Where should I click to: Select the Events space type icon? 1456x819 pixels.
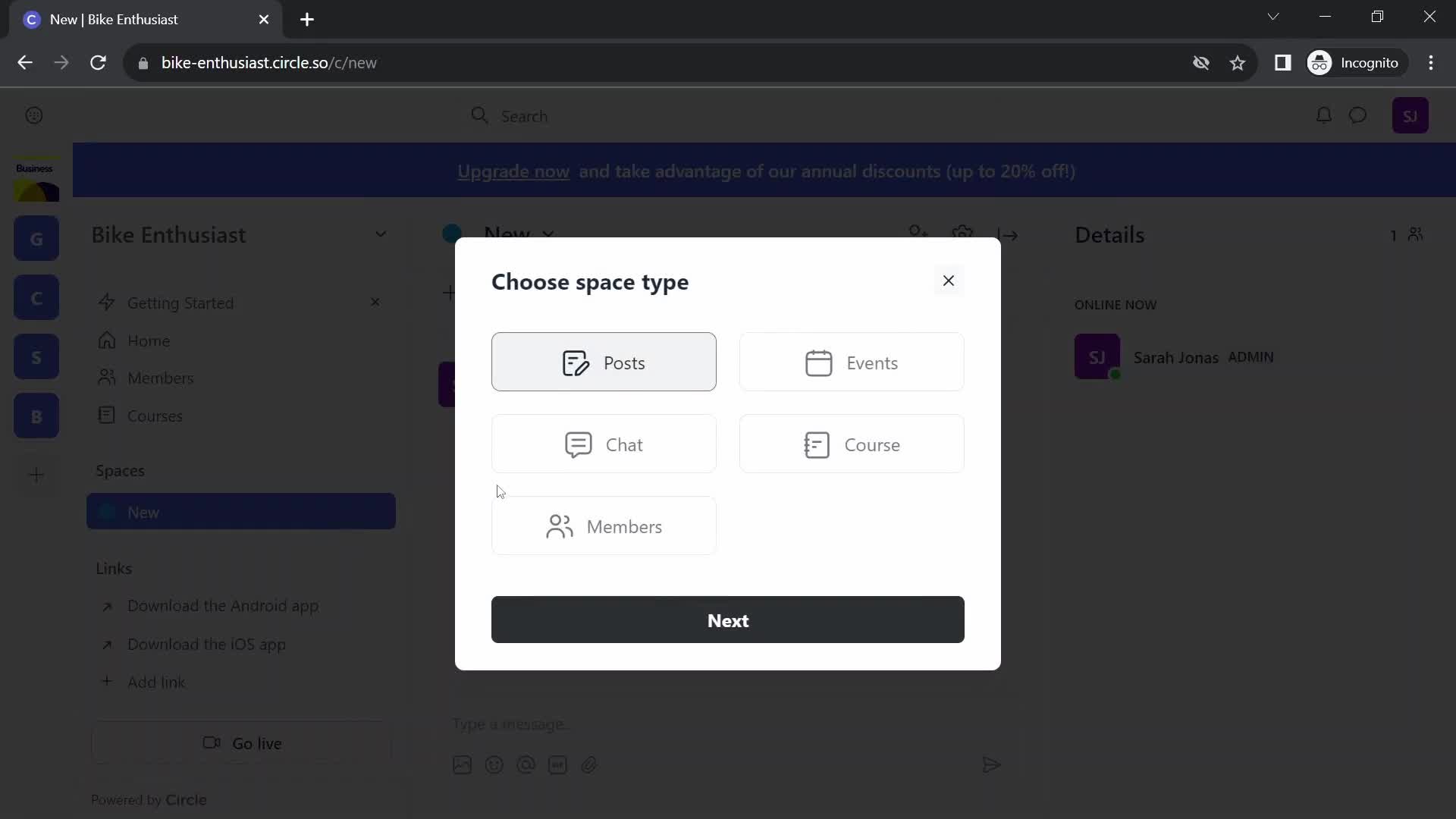tap(818, 363)
